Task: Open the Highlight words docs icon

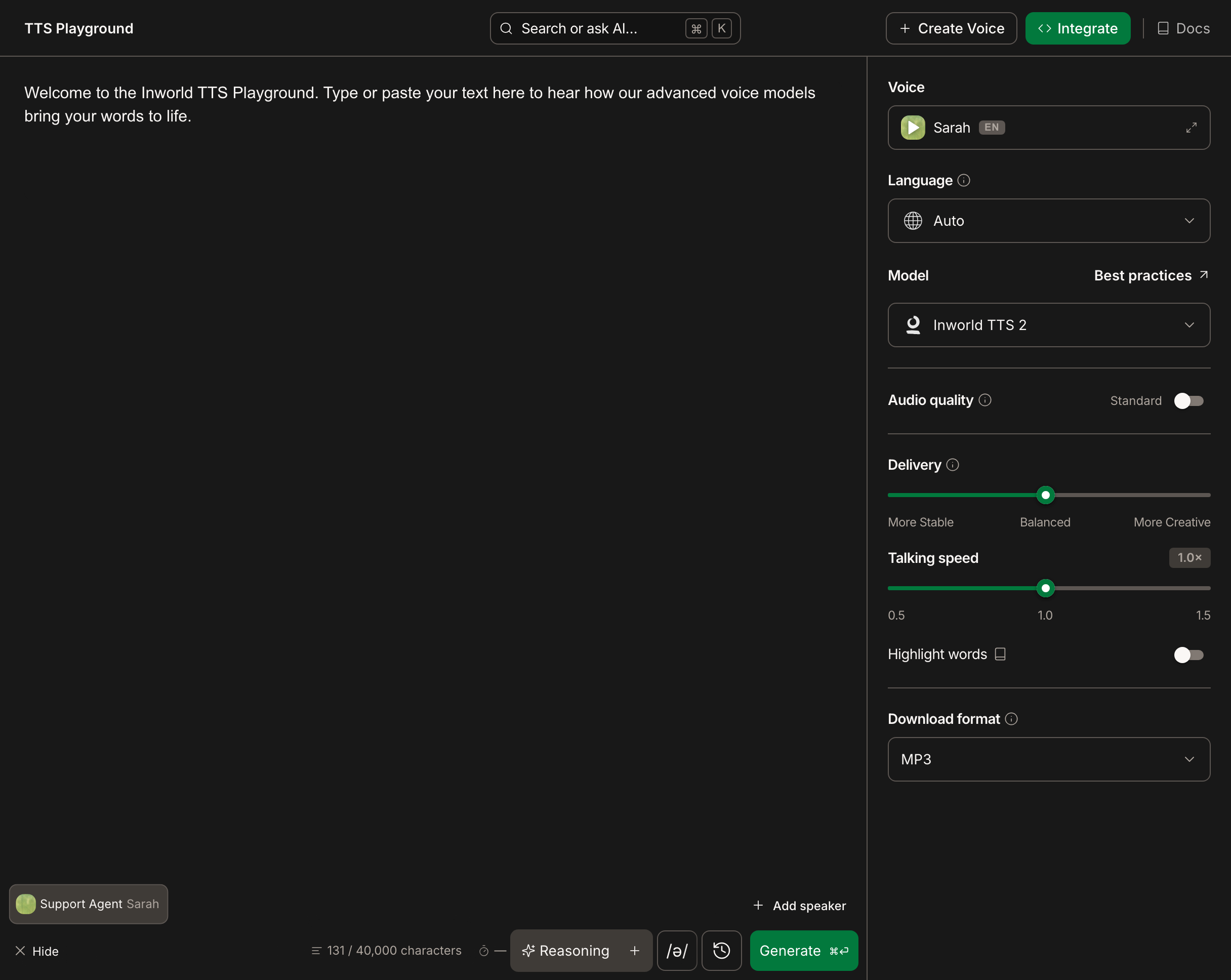Action: (1000, 654)
